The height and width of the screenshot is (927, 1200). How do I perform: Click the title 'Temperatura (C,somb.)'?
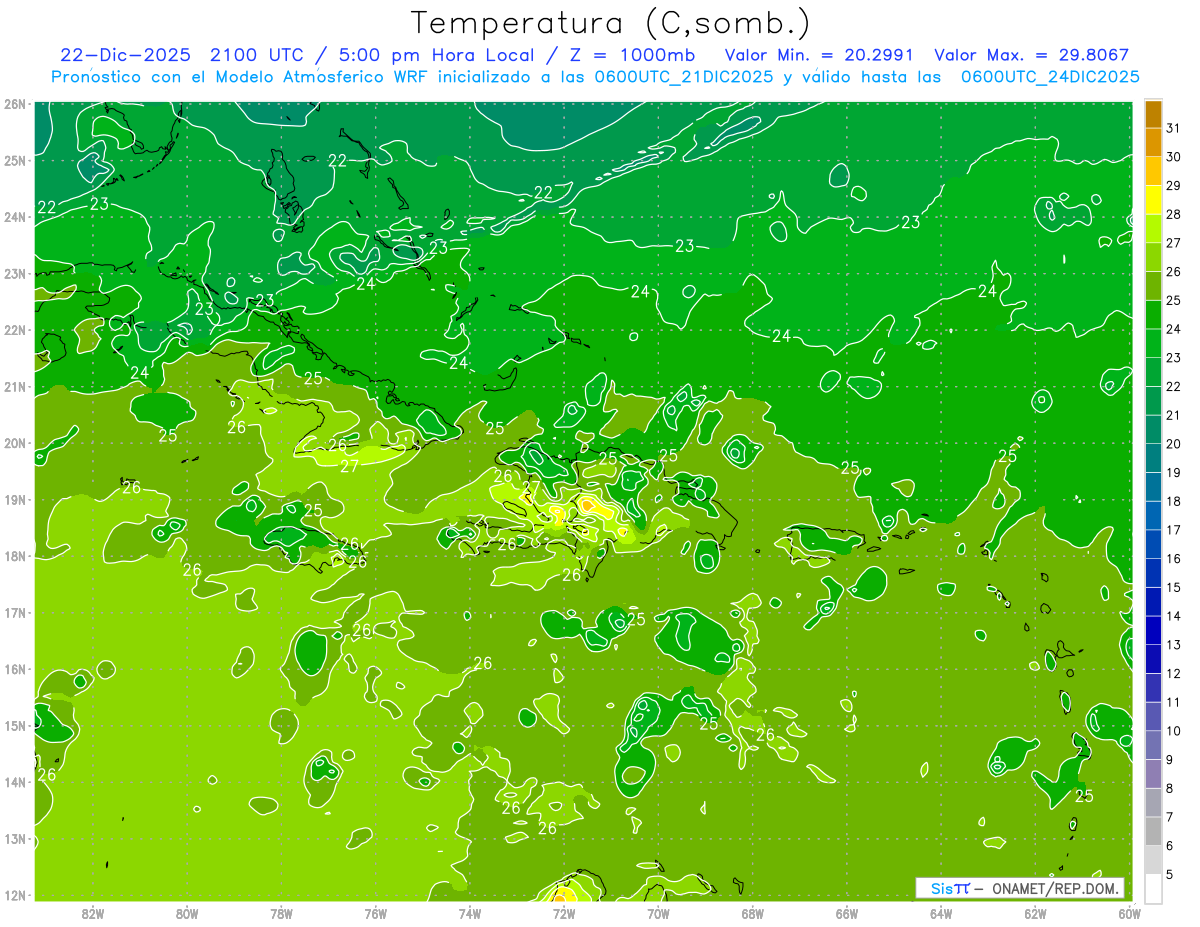(610, 24)
